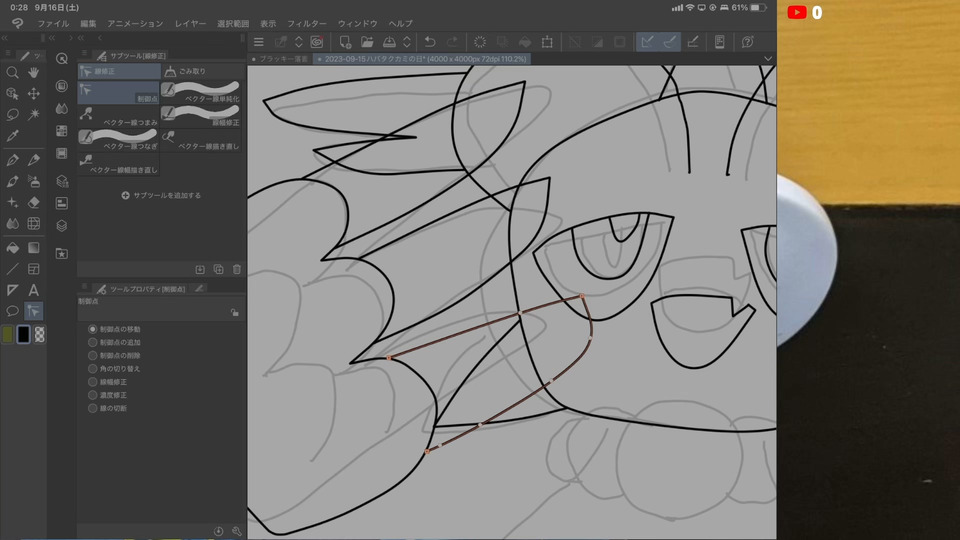
Task: Select 制御点の削除 radio option
Action: [92, 355]
